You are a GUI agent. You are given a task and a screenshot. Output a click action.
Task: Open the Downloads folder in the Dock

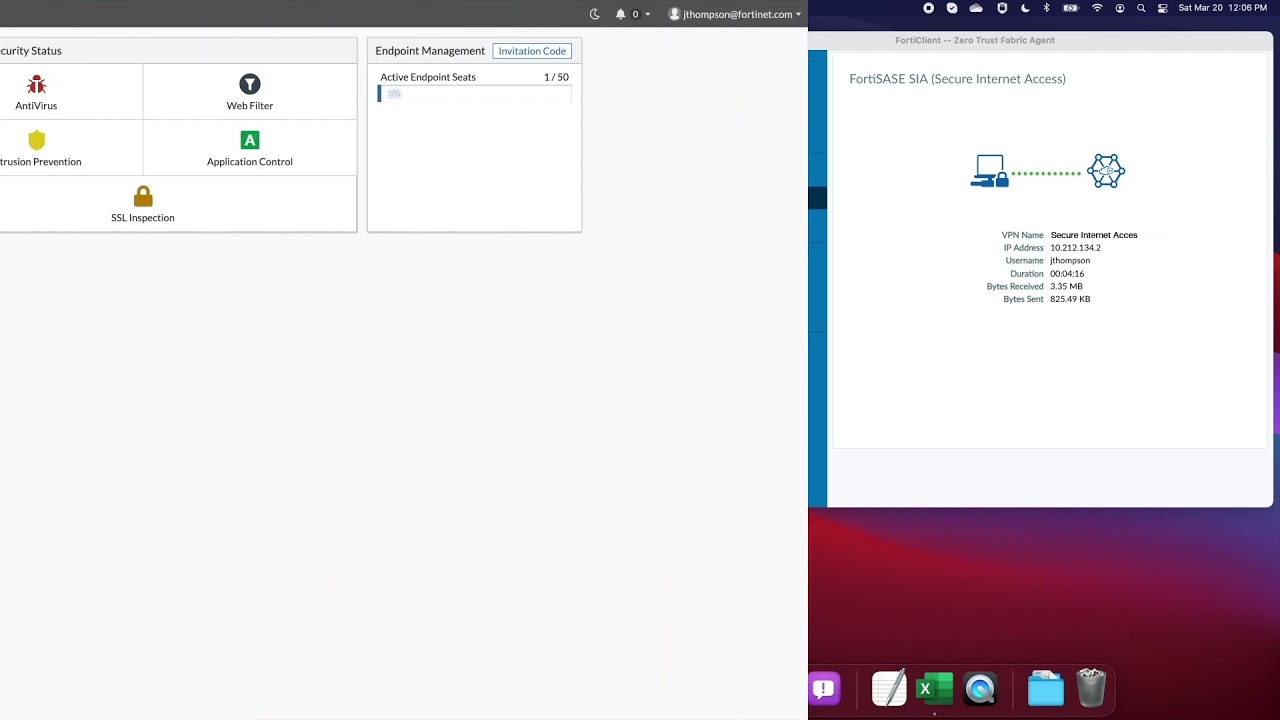1046,689
